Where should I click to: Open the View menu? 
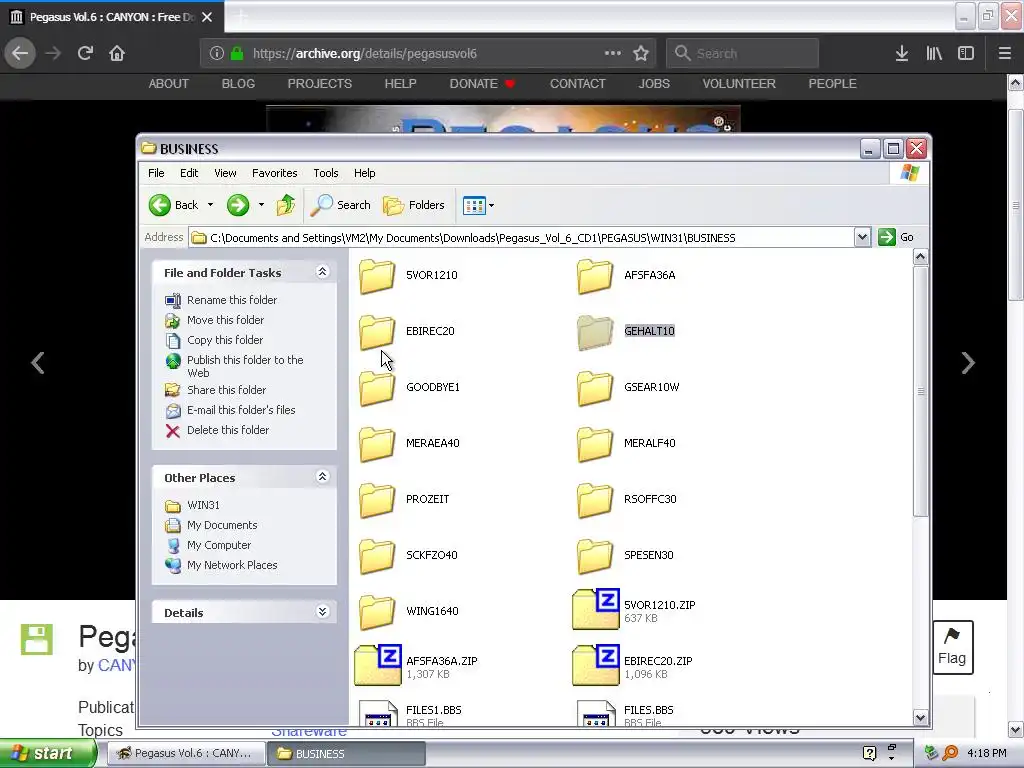pos(225,173)
